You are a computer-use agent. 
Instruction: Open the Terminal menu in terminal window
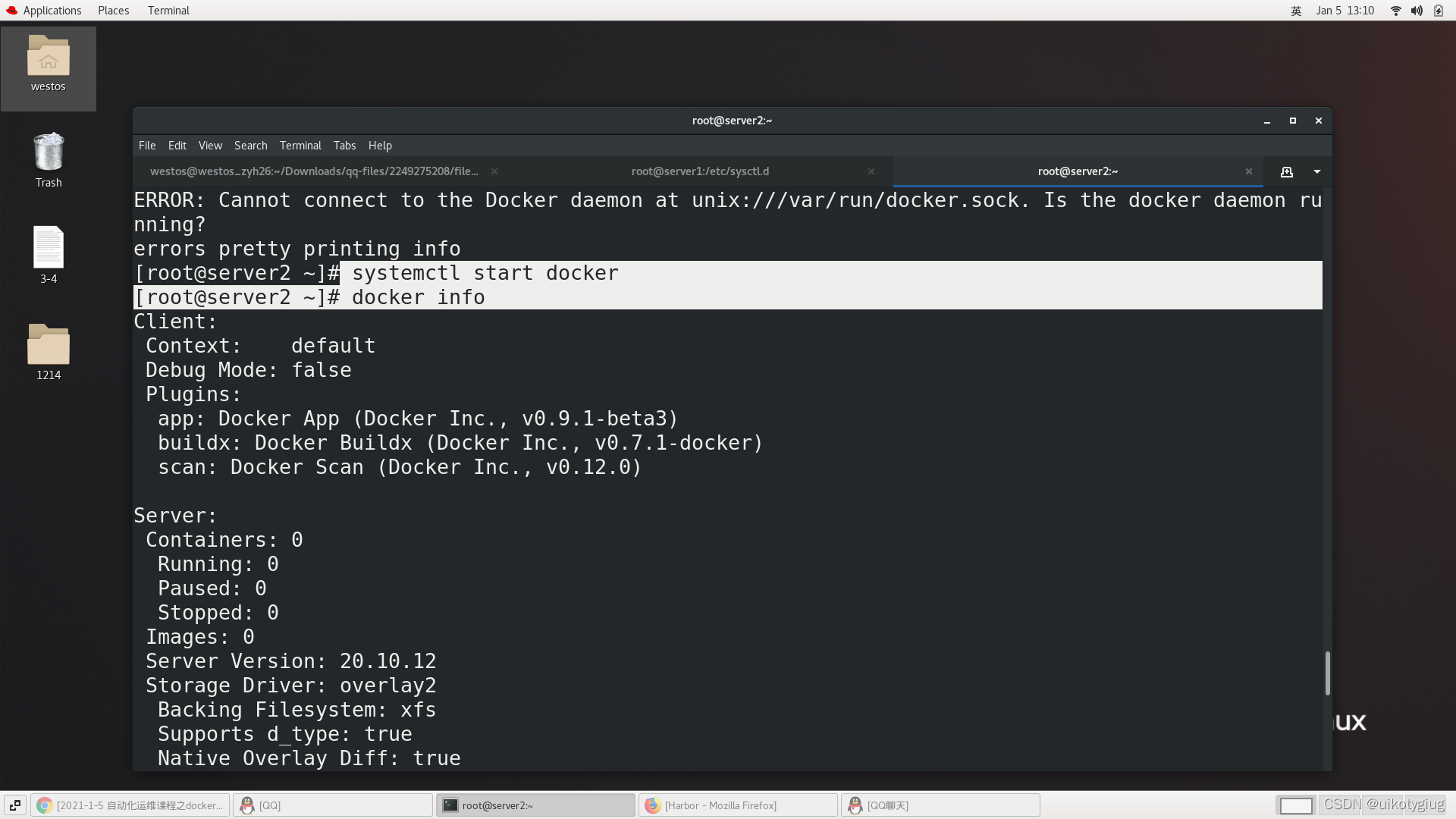click(x=300, y=146)
